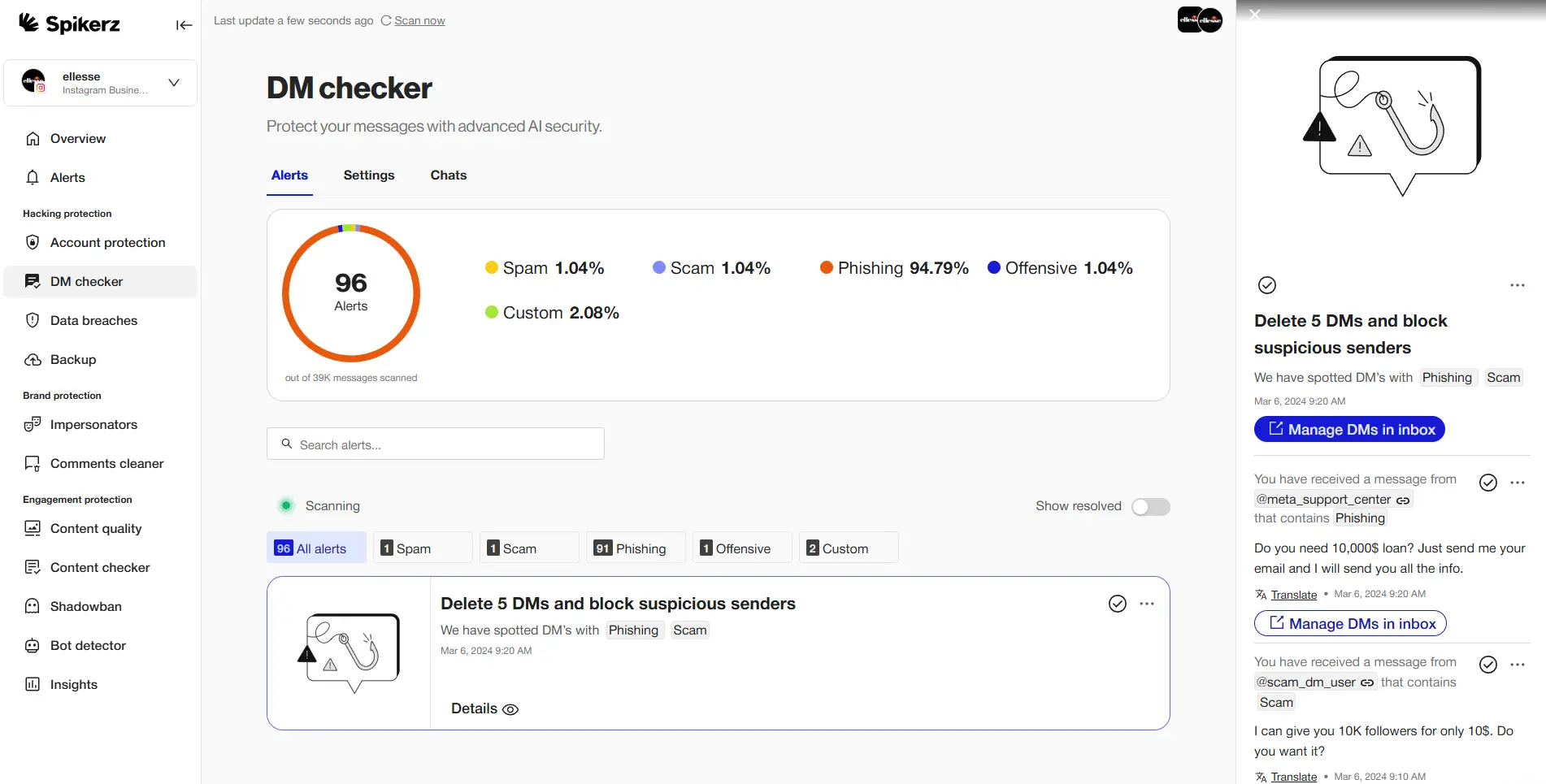
Task: Enable the Show resolved toggle
Action: click(1151, 506)
